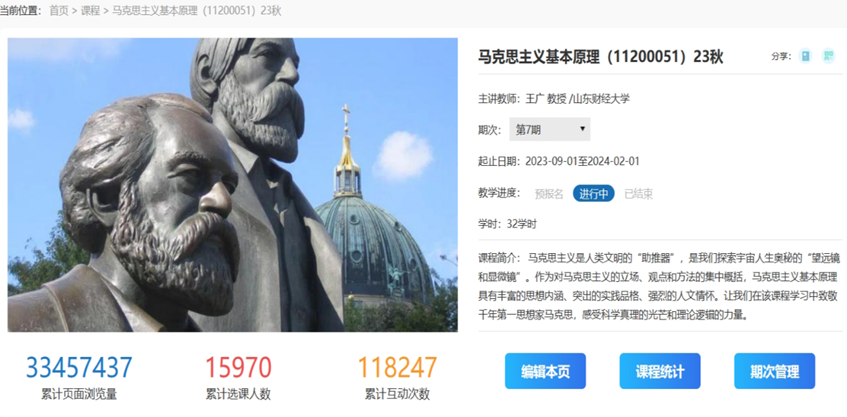847x417 pixels.
Task: Click the 33457437 page views count
Action: pos(79,367)
